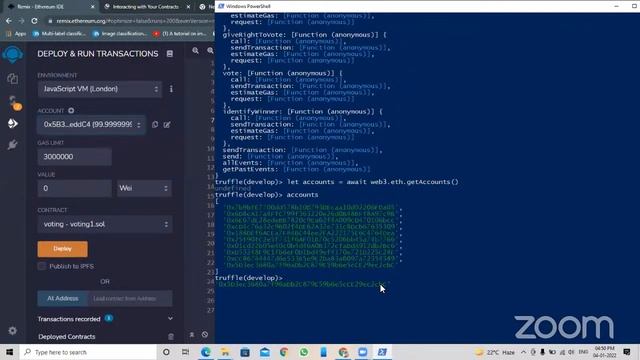Screen dimensions: 640x360
Task: Copy the selected account address
Action: 155,124
